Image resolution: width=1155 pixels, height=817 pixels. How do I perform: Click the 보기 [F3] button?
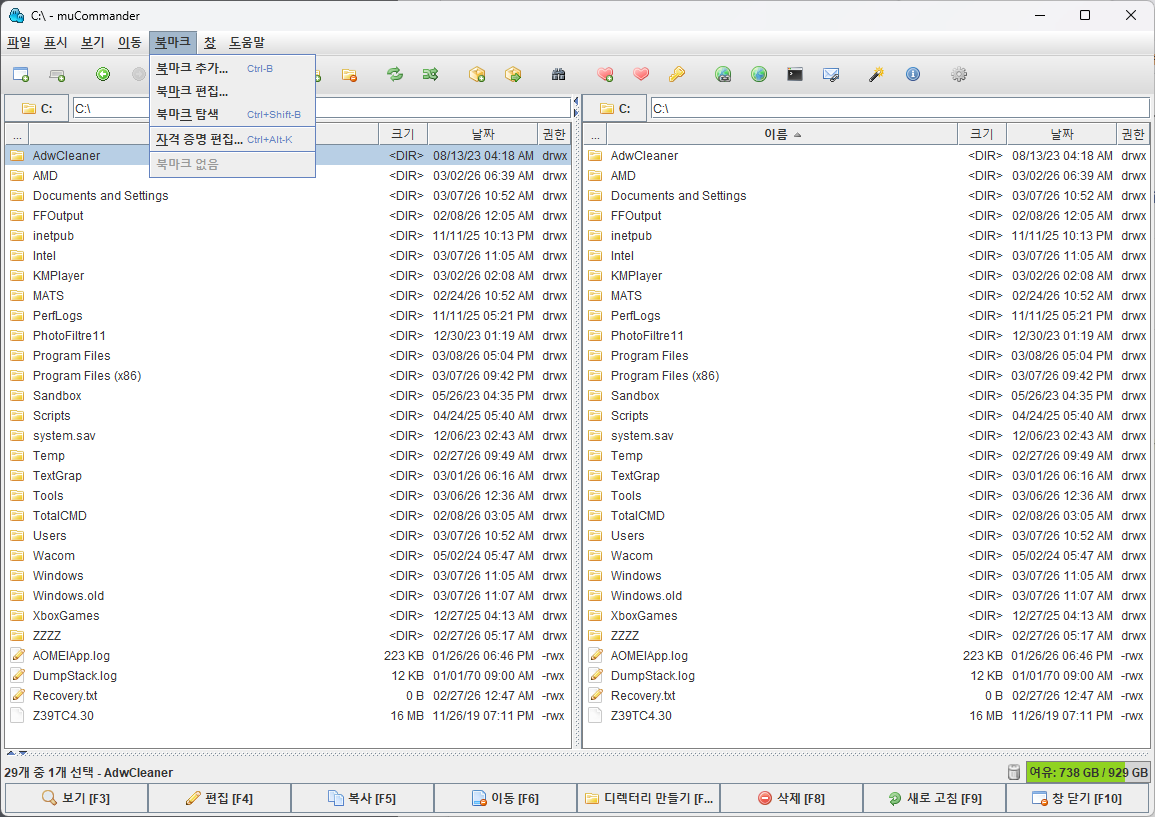point(77,798)
